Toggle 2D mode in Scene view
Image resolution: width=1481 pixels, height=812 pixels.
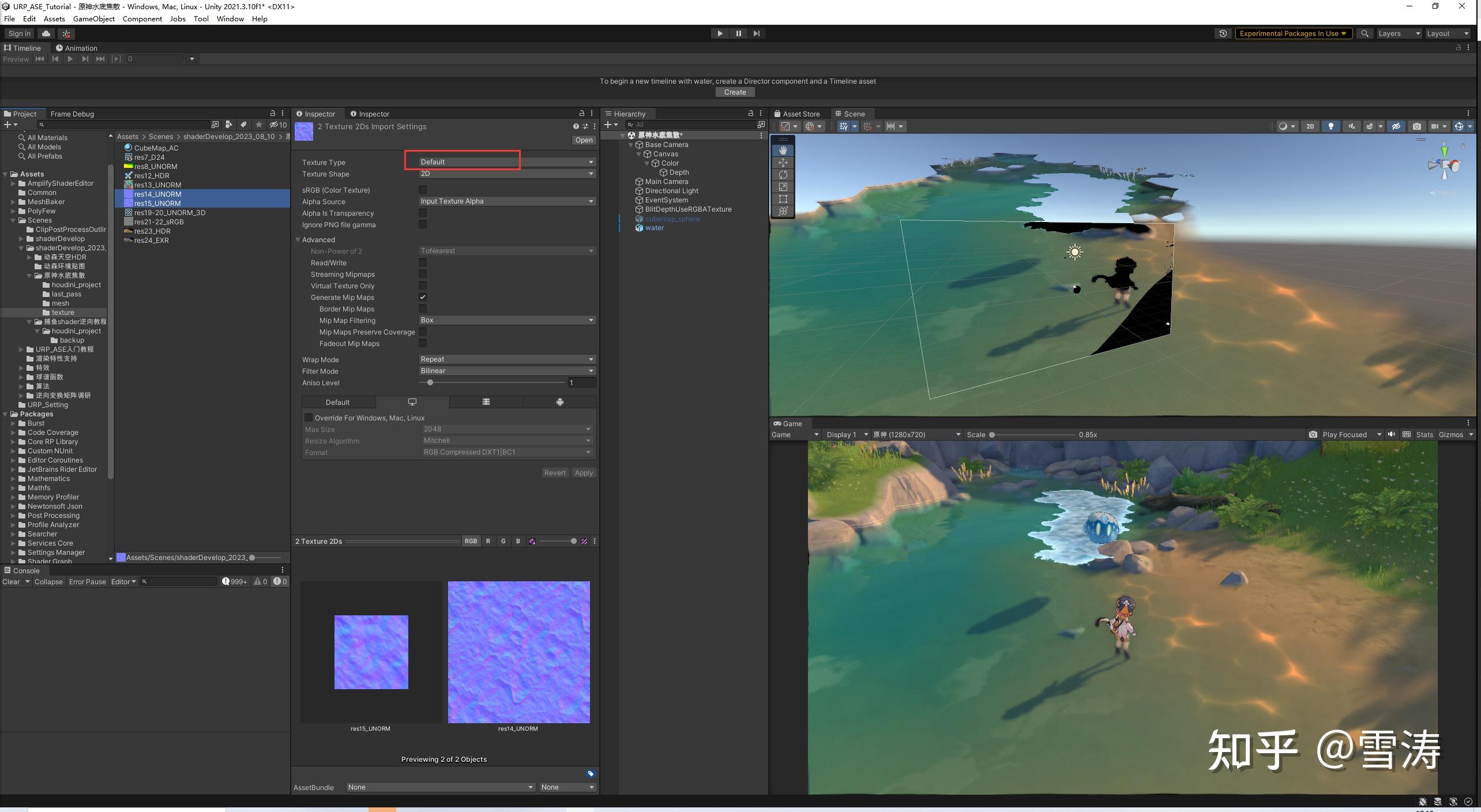1310,126
